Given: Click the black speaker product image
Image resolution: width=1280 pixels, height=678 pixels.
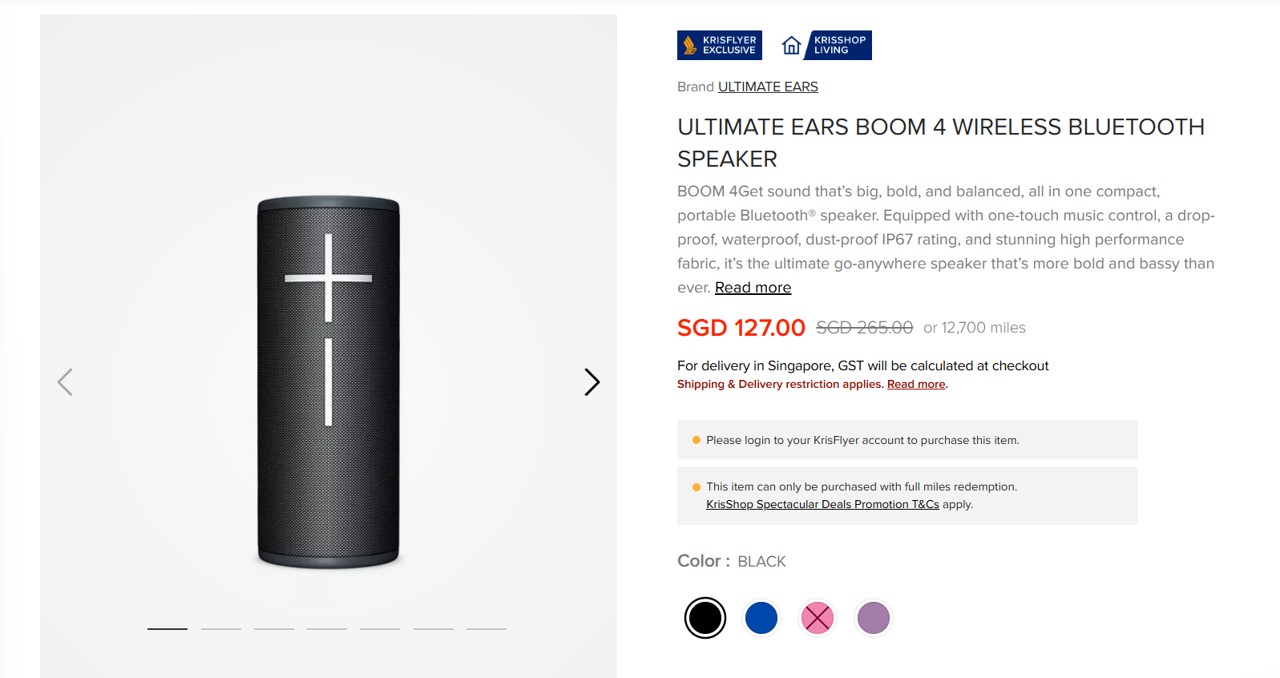Looking at the screenshot, I should pos(328,382).
